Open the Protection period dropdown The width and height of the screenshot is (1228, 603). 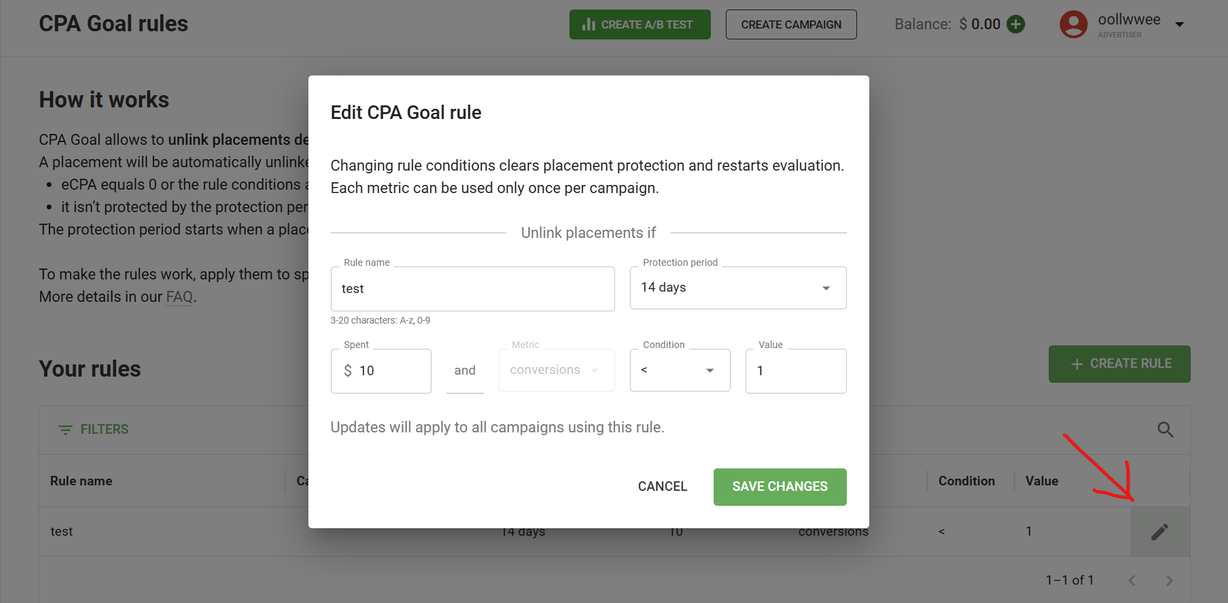tap(737, 287)
